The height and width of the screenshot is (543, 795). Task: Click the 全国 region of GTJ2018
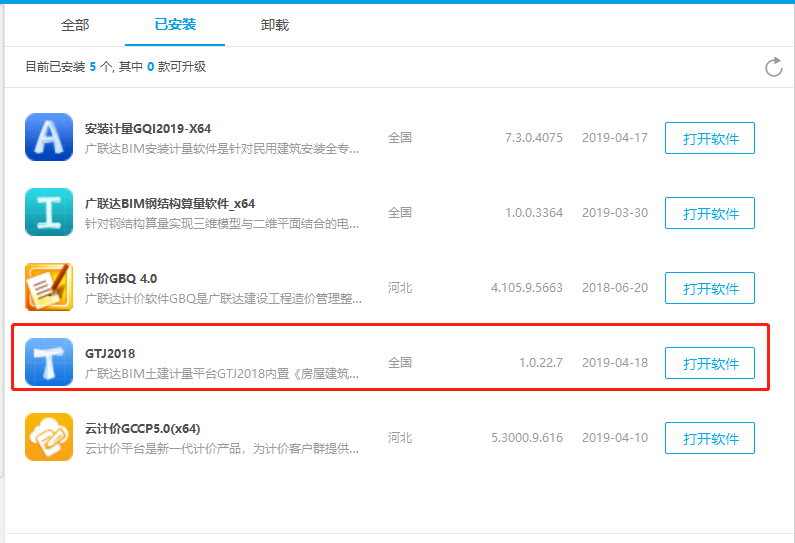point(400,363)
